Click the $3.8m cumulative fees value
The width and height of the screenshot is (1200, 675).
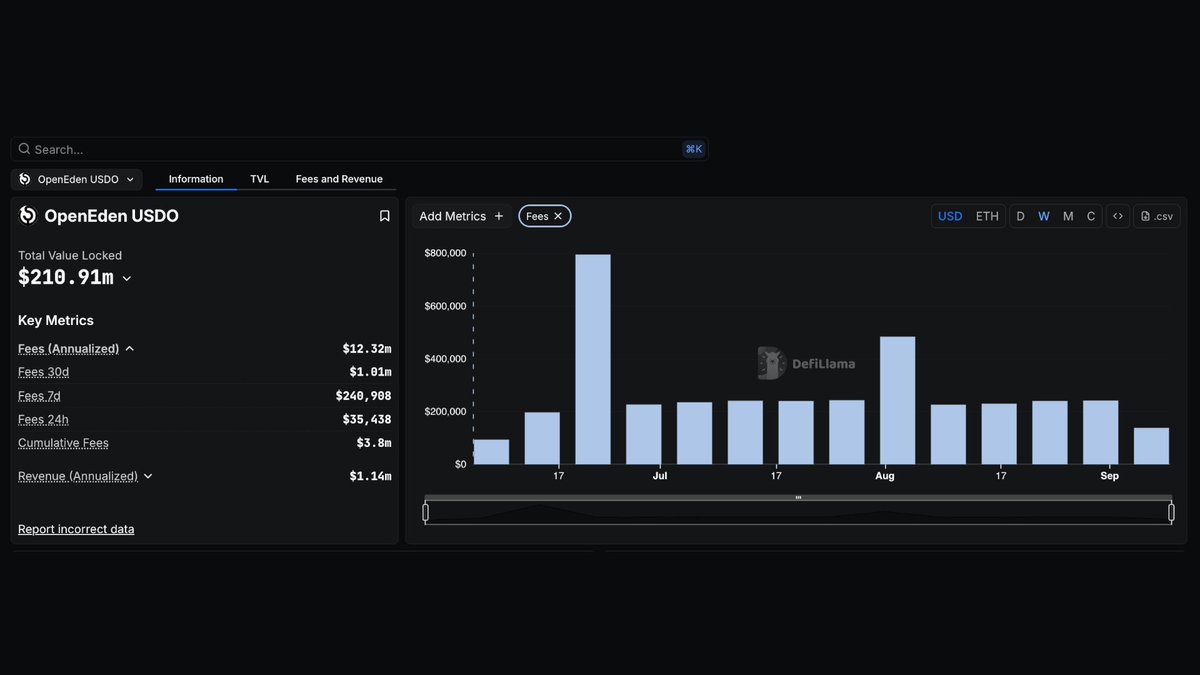click(374, 443)
